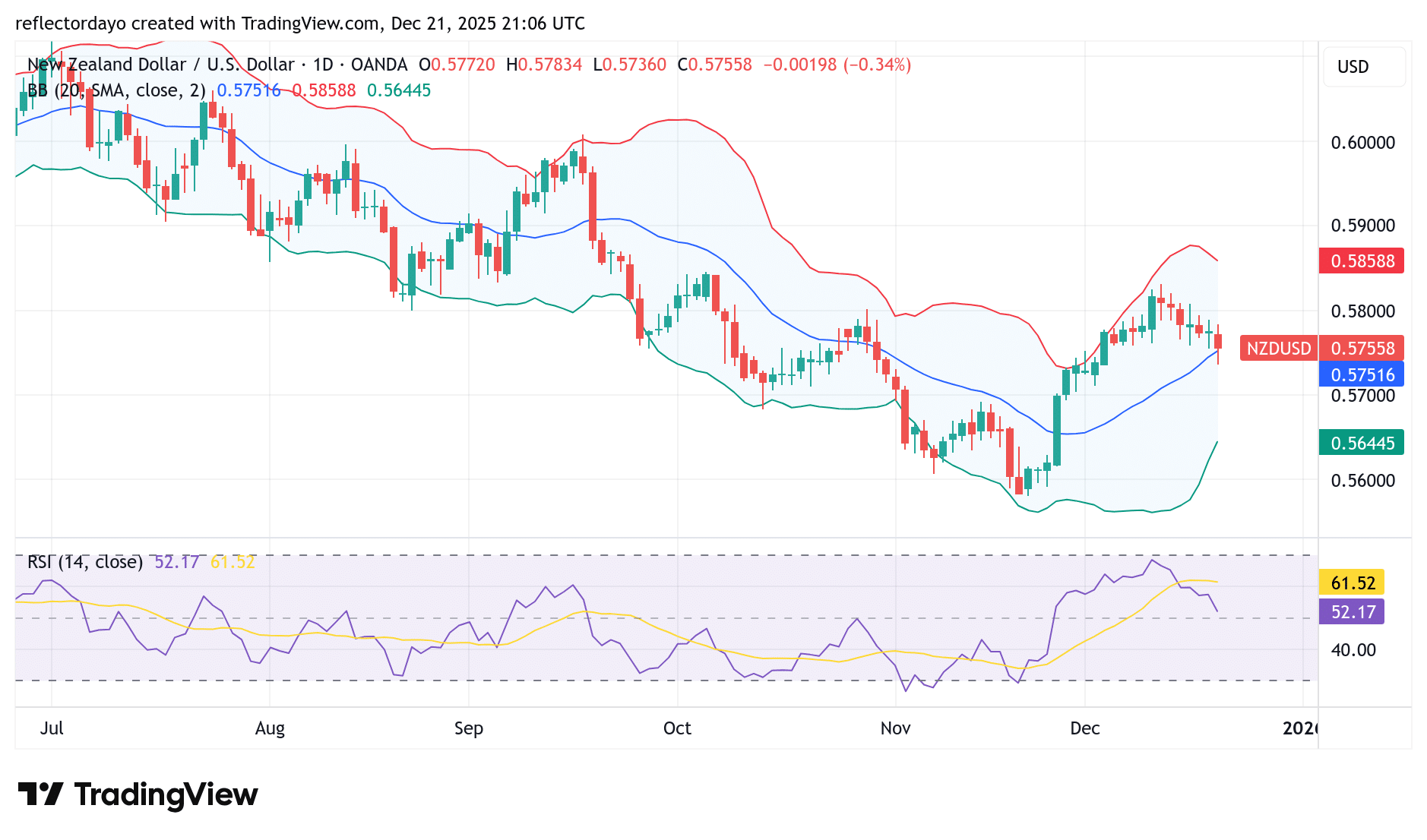Select the red 0.58588 upper band label
Viewport: 1427px width, 840px height.
pos(1362,261)
